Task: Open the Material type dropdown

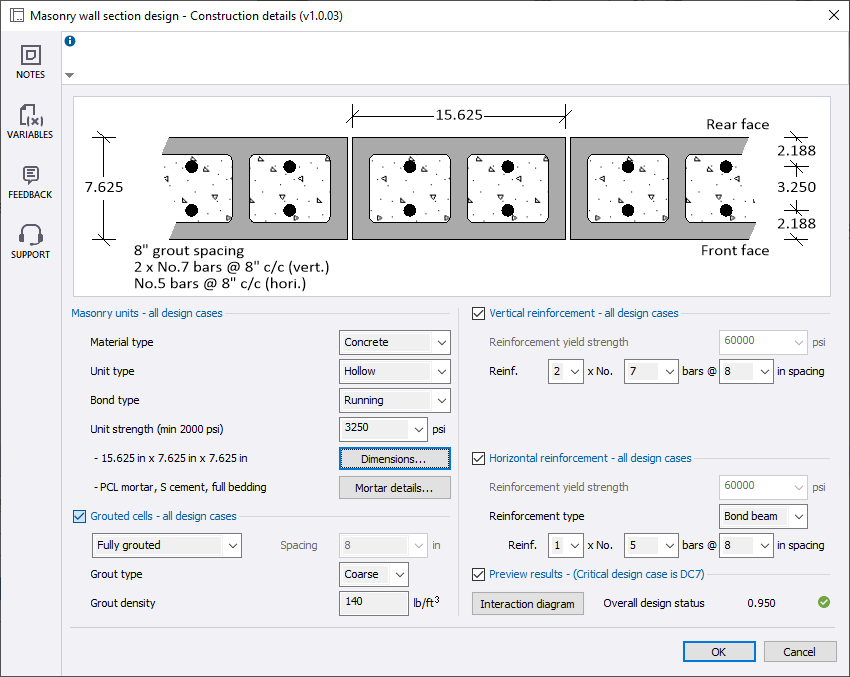Action: (x=395, y=342)
